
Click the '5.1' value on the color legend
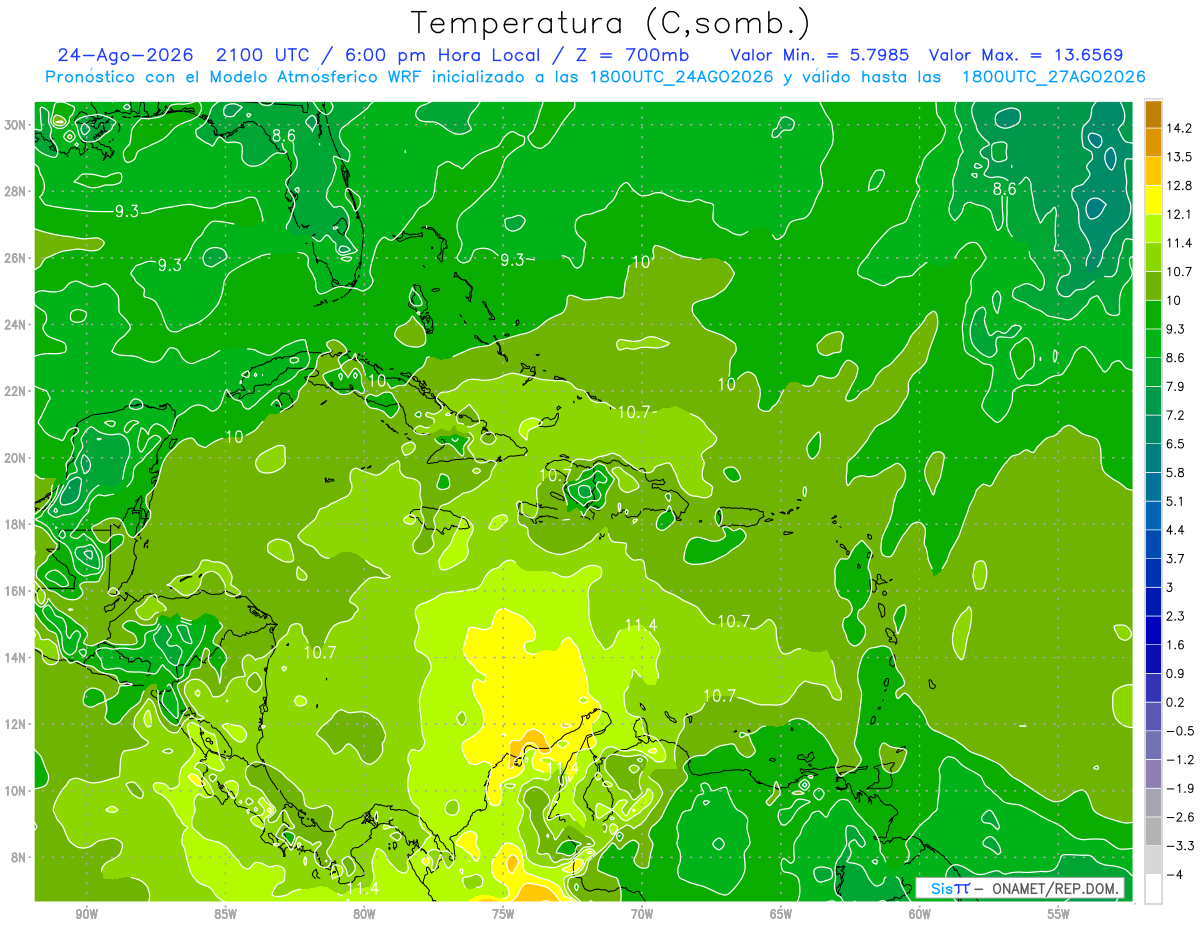(x=1176, y=501)
